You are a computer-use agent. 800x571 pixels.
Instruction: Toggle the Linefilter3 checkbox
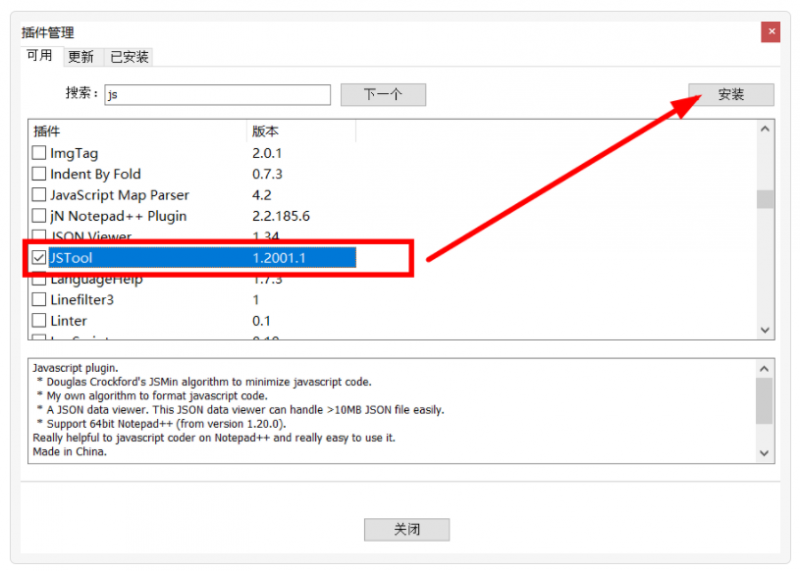click(x=39, y=300)
